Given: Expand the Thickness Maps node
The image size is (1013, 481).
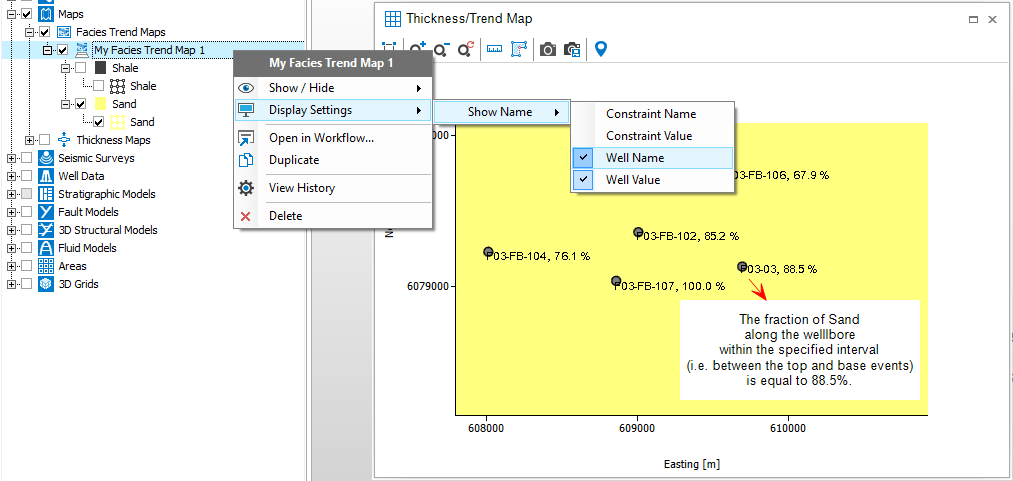Looking at the screenshot, I should (x=30, y=140).
